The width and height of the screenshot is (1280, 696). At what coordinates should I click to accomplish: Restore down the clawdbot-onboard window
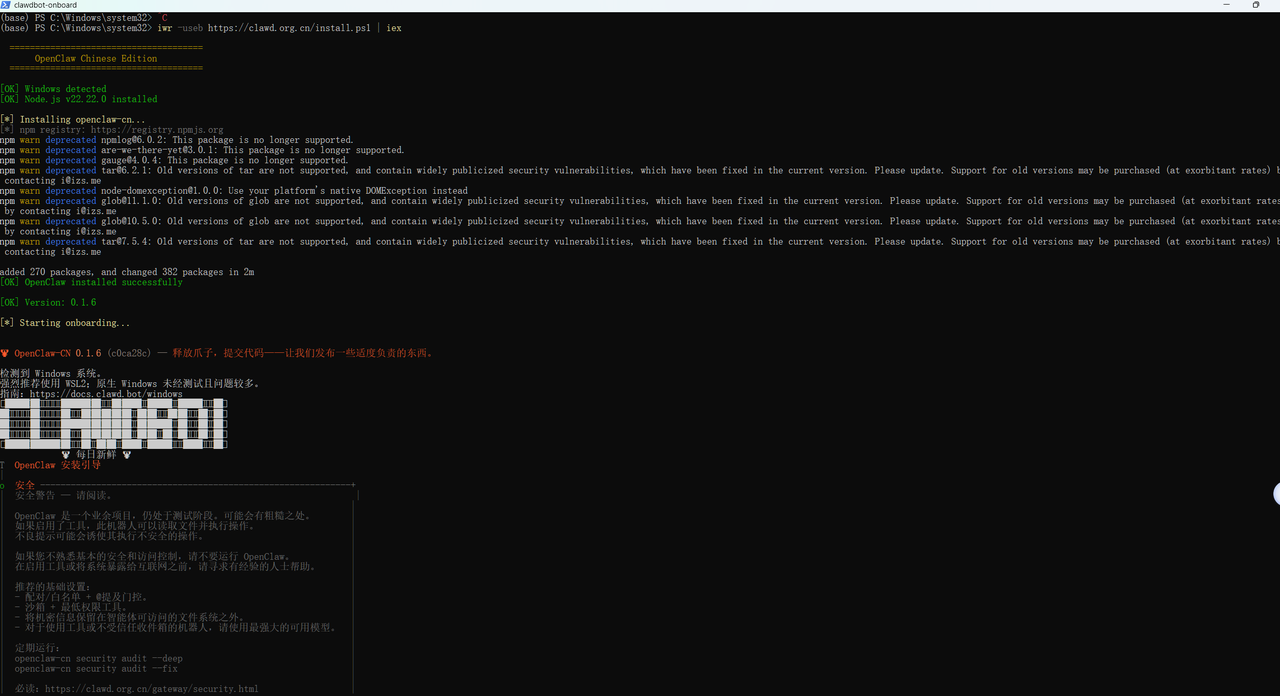[1256, 5]
